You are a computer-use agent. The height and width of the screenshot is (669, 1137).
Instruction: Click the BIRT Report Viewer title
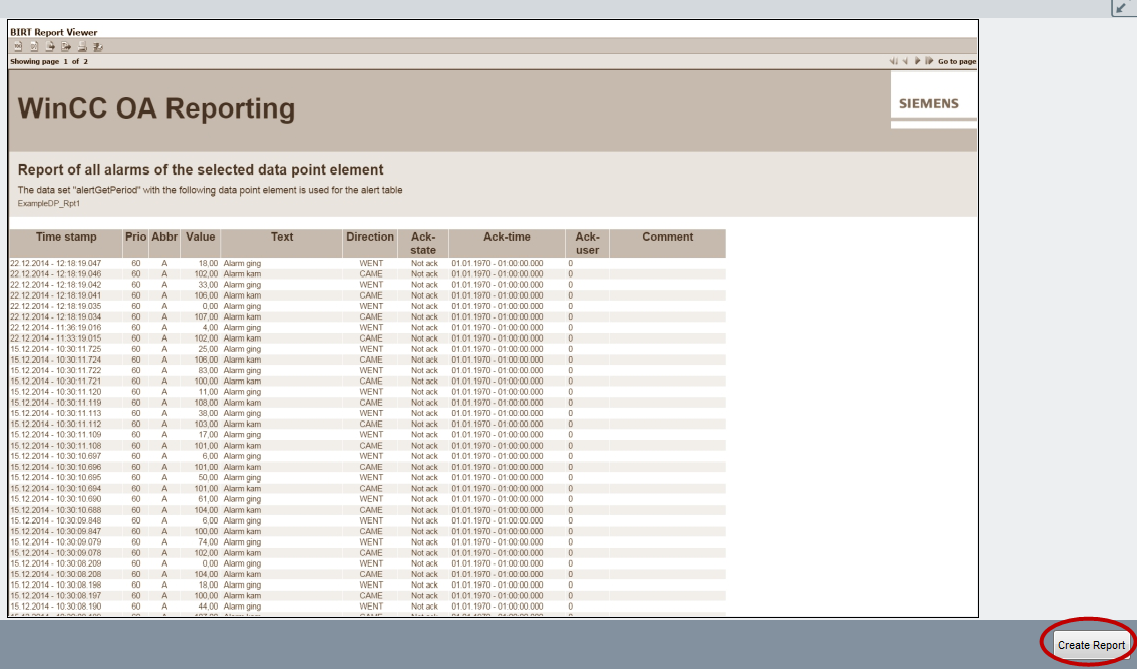(x=54, y=33)
